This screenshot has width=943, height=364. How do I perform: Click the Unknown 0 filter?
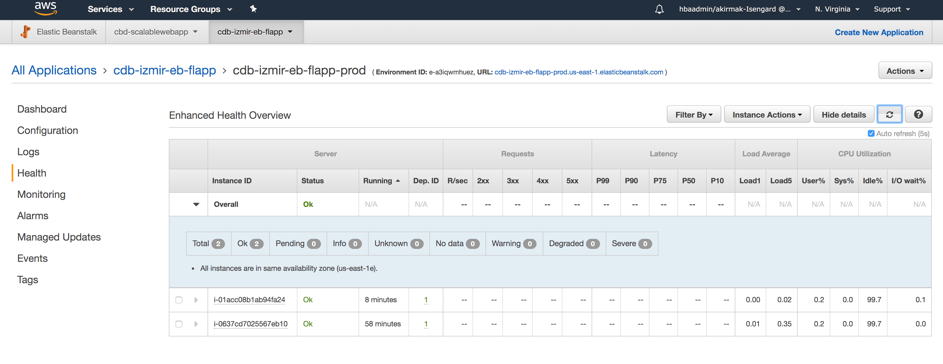tap(399, 244)
